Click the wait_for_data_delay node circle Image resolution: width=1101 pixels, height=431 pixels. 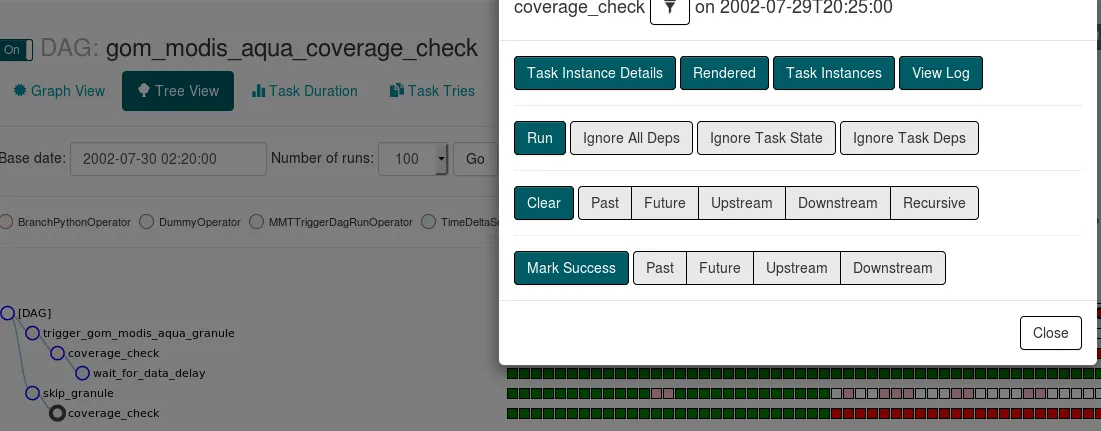83,373
